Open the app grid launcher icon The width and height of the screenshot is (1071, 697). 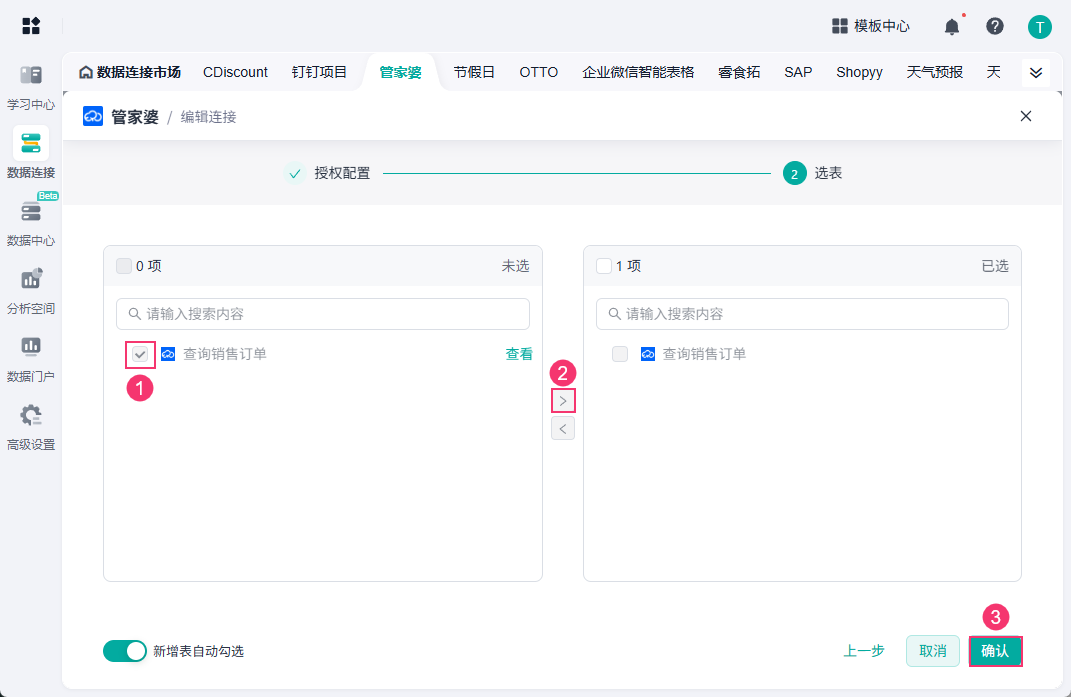tap(31, 26)
